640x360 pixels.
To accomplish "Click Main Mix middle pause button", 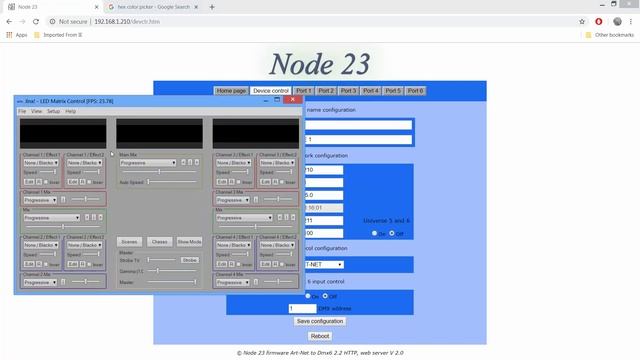I will coord(190,162).
